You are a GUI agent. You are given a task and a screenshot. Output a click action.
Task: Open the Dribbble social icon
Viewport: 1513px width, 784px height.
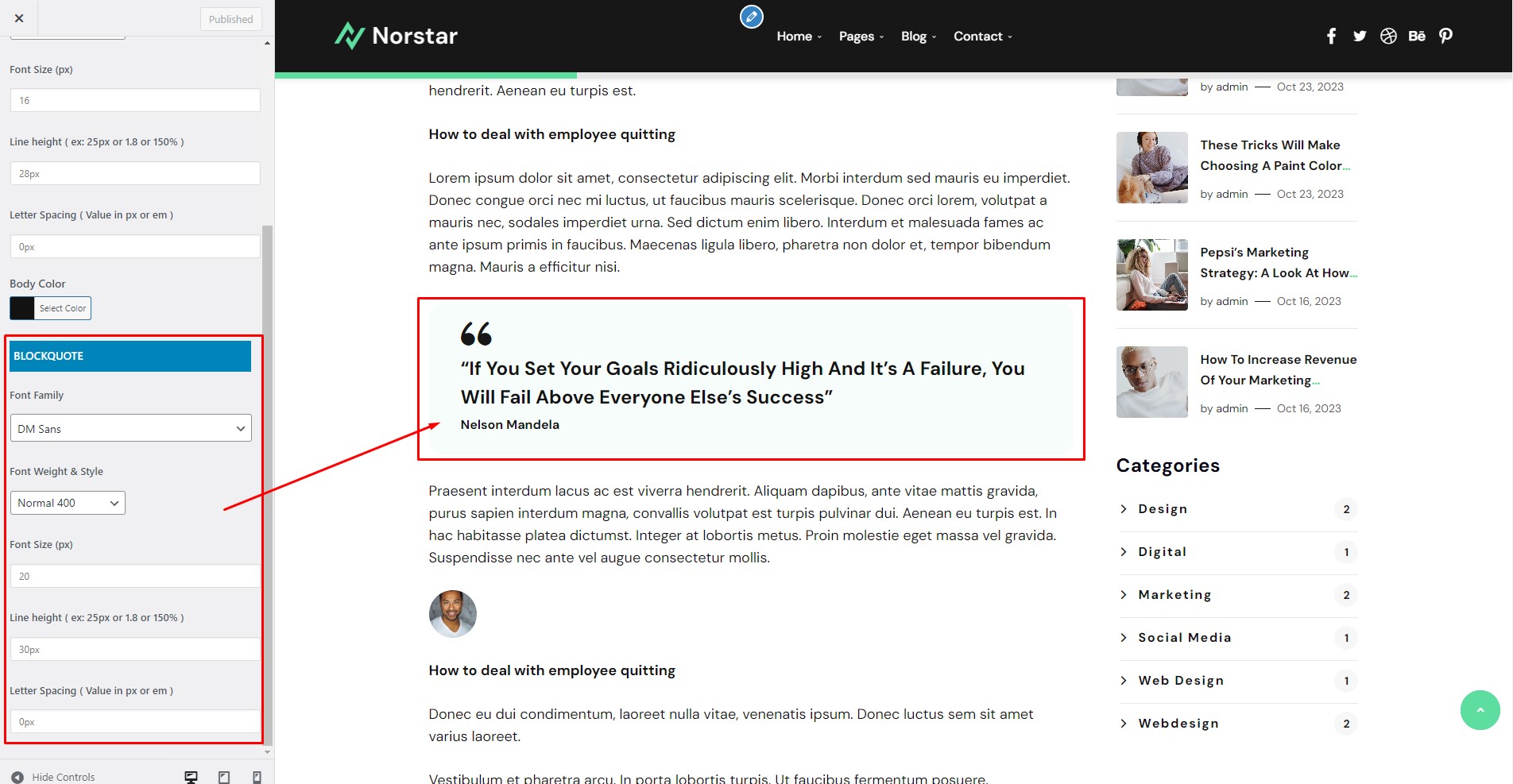pos(1388,36)
